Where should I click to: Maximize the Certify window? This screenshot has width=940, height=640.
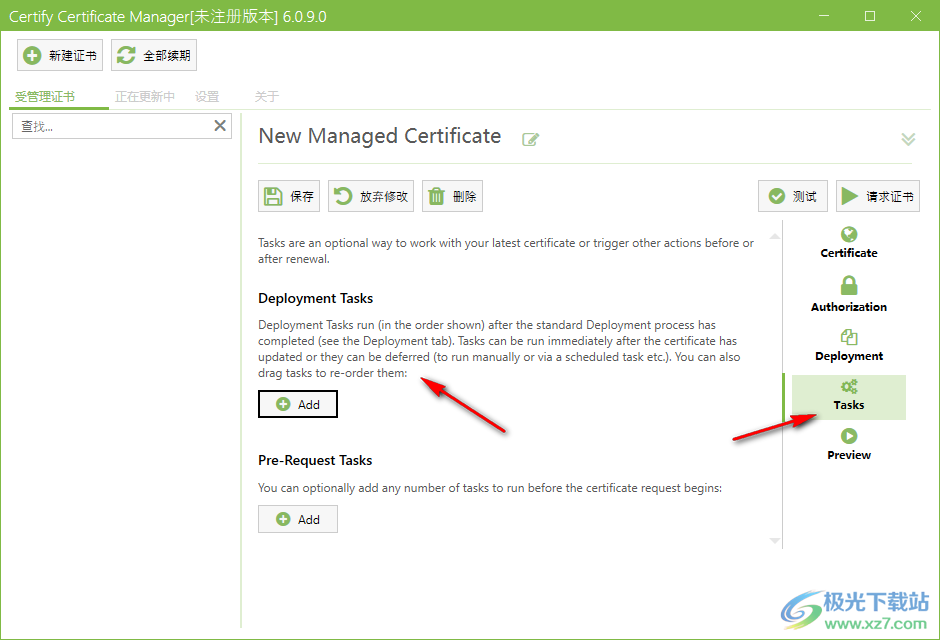pos(870,16)
